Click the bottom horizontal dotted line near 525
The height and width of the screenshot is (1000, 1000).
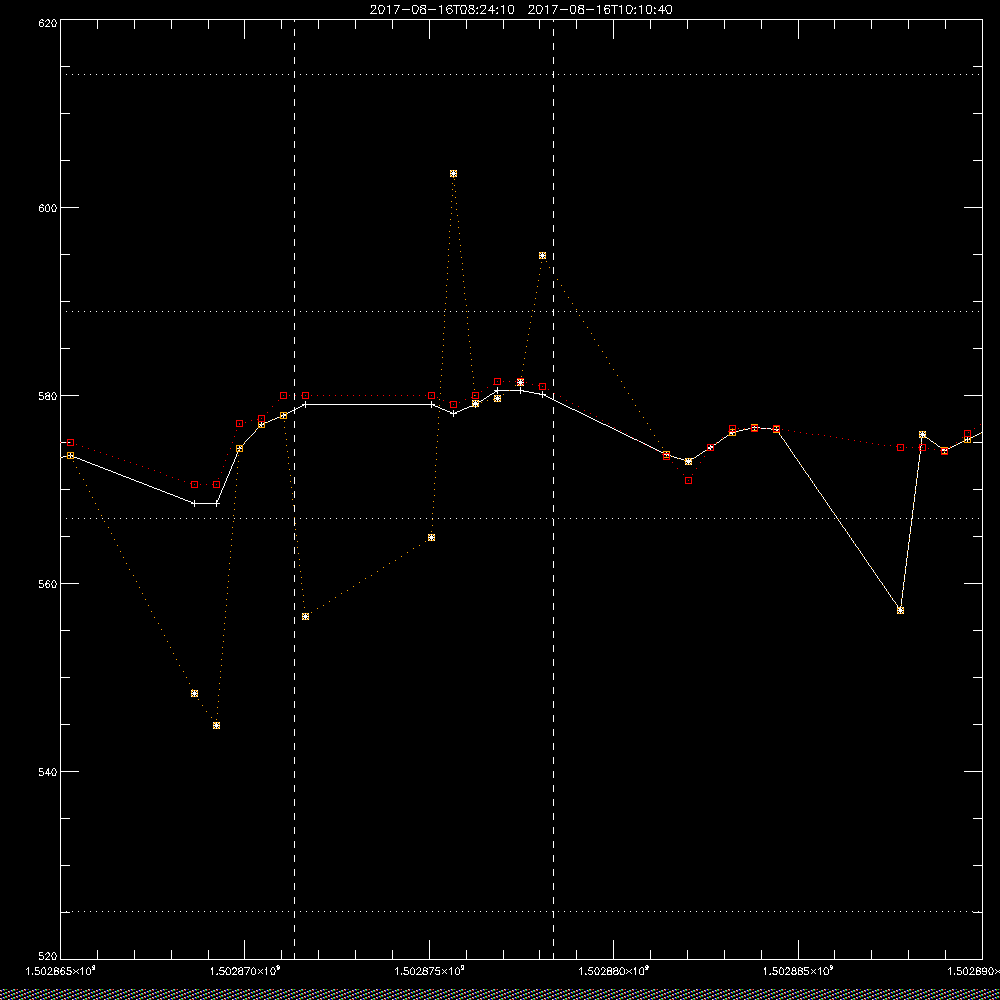(x=521, y=912)
